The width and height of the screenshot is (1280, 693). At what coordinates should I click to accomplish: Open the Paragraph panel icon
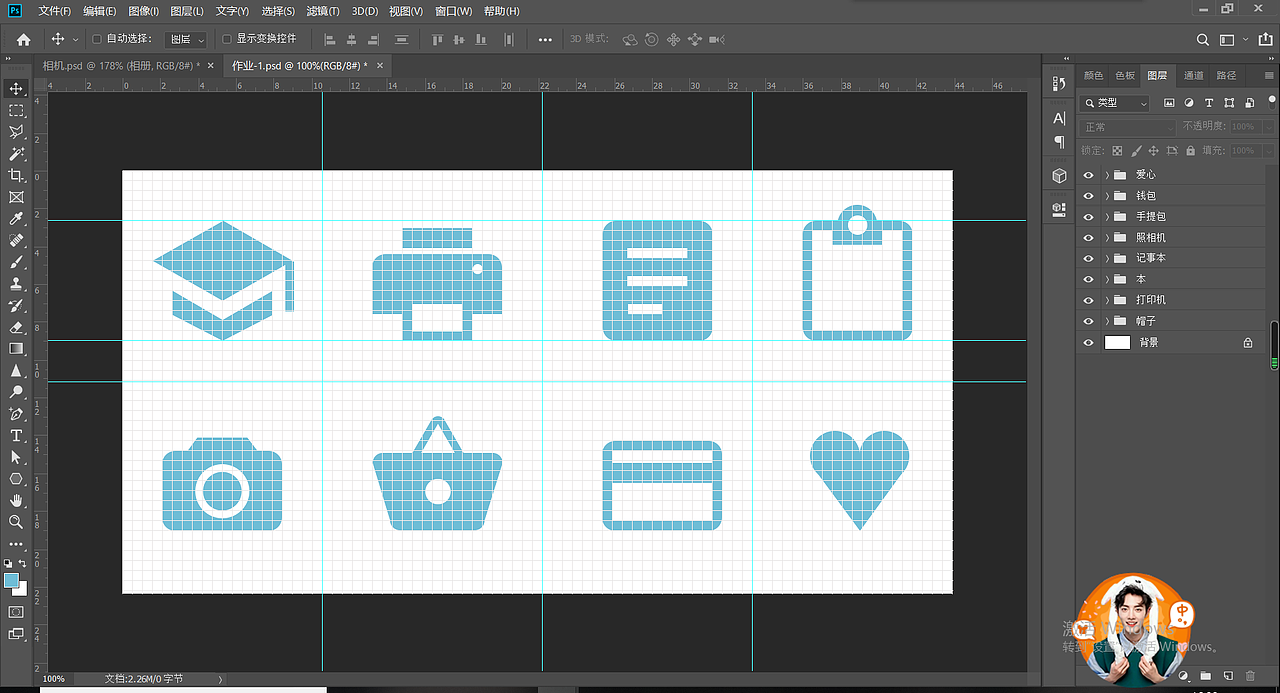point(1059,142)
